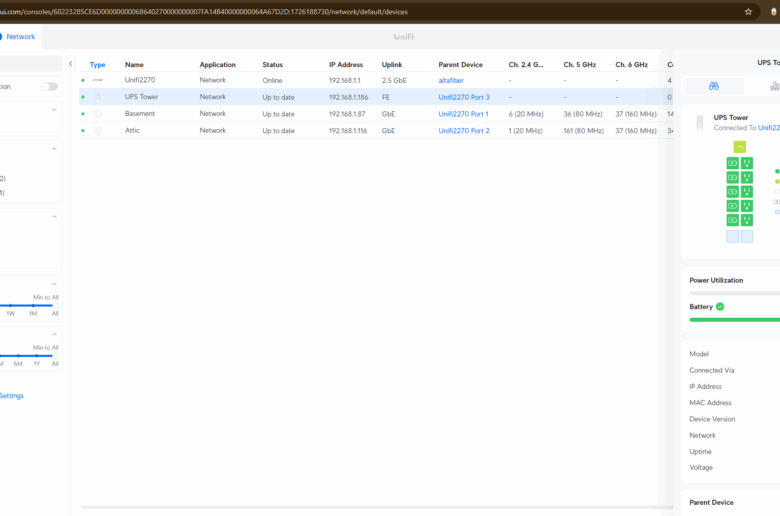This screenshot has width=780, height=516.
Task: Open the binoculars overview tab in device panel
Action: (714, 86)
